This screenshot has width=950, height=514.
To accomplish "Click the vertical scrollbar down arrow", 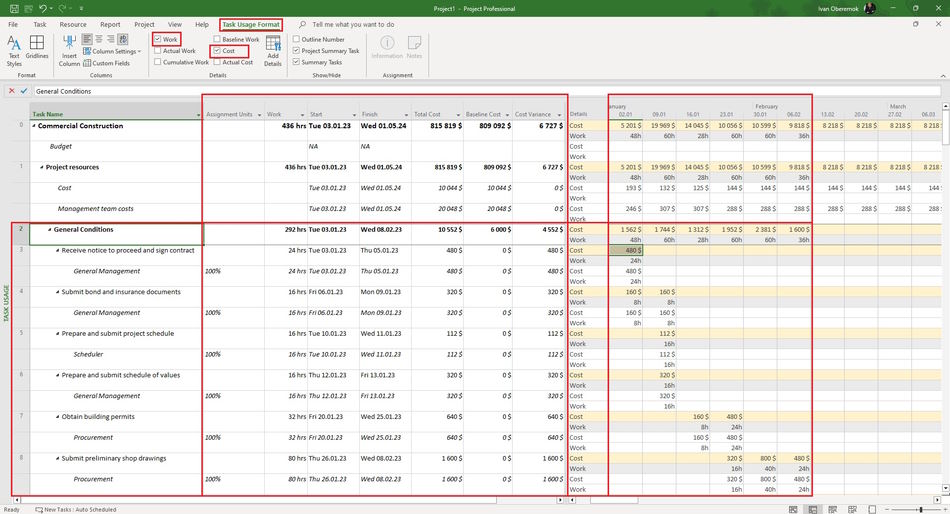I will (x=945, y=489).
